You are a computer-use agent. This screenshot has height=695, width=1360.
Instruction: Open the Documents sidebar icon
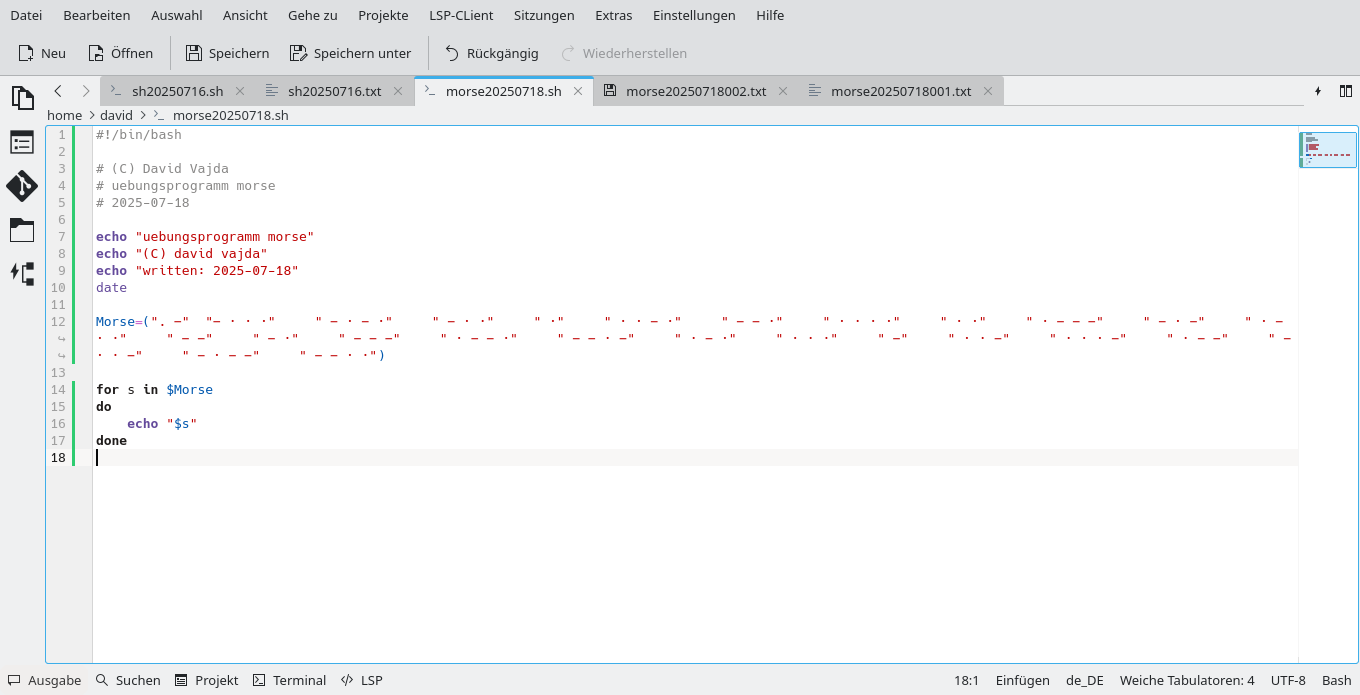(x=22, y=97)
